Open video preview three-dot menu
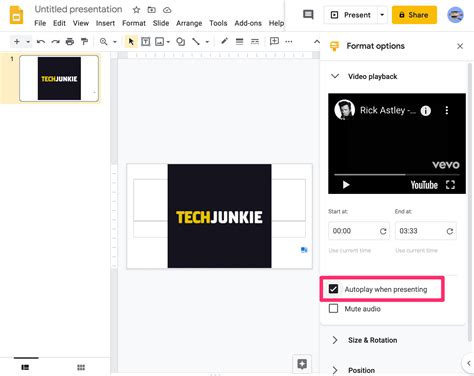 click(447, 110)
